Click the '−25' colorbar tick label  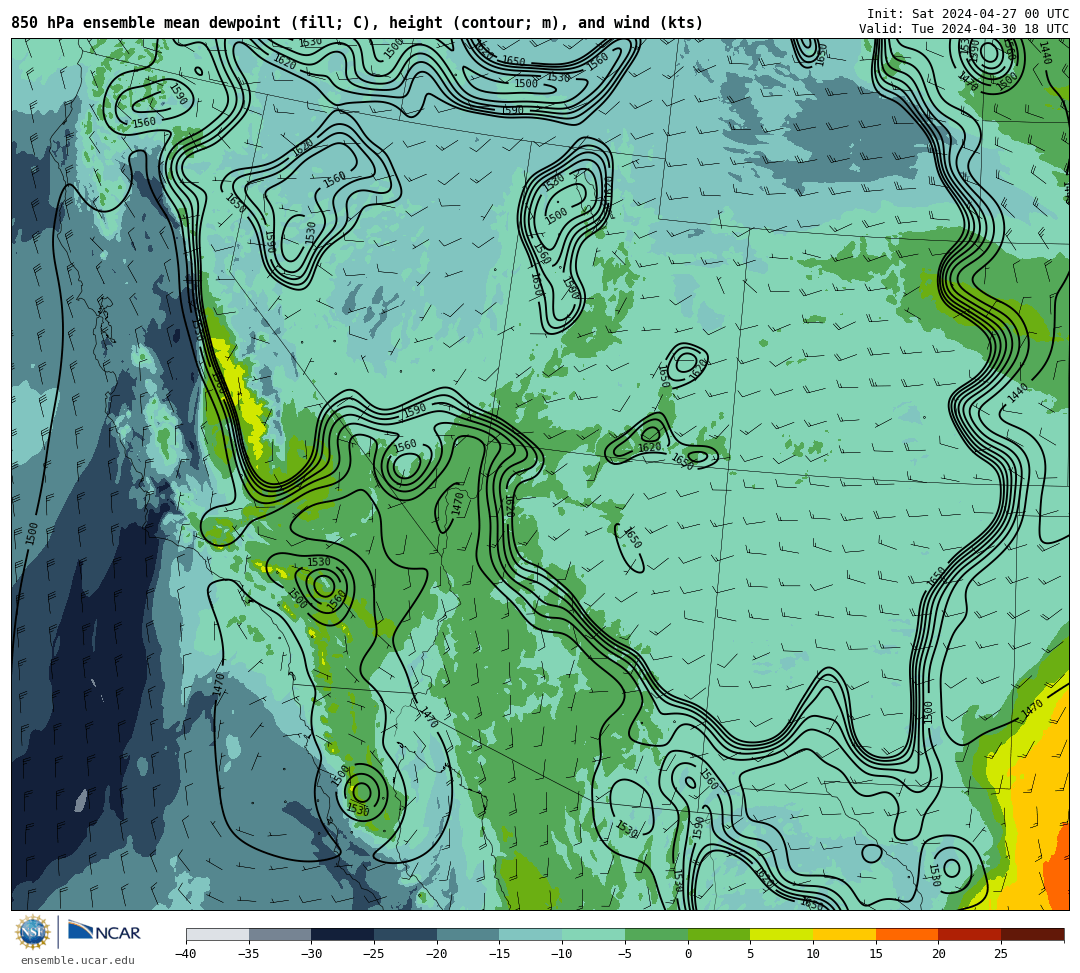pos(373,954)
